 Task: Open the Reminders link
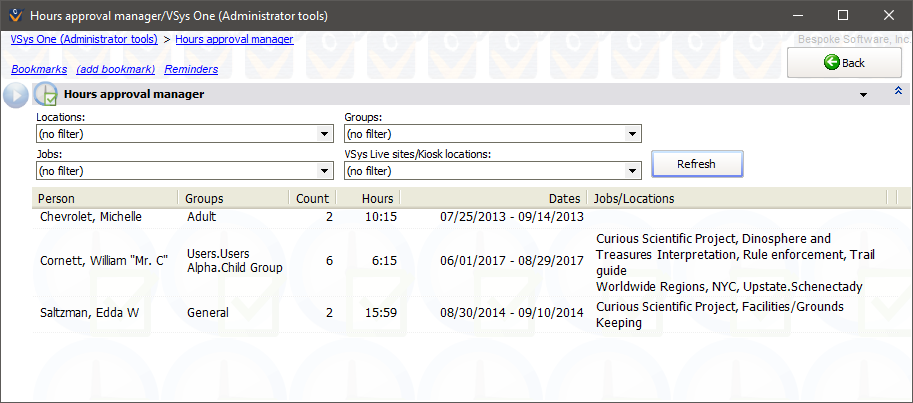coord(191,69)
